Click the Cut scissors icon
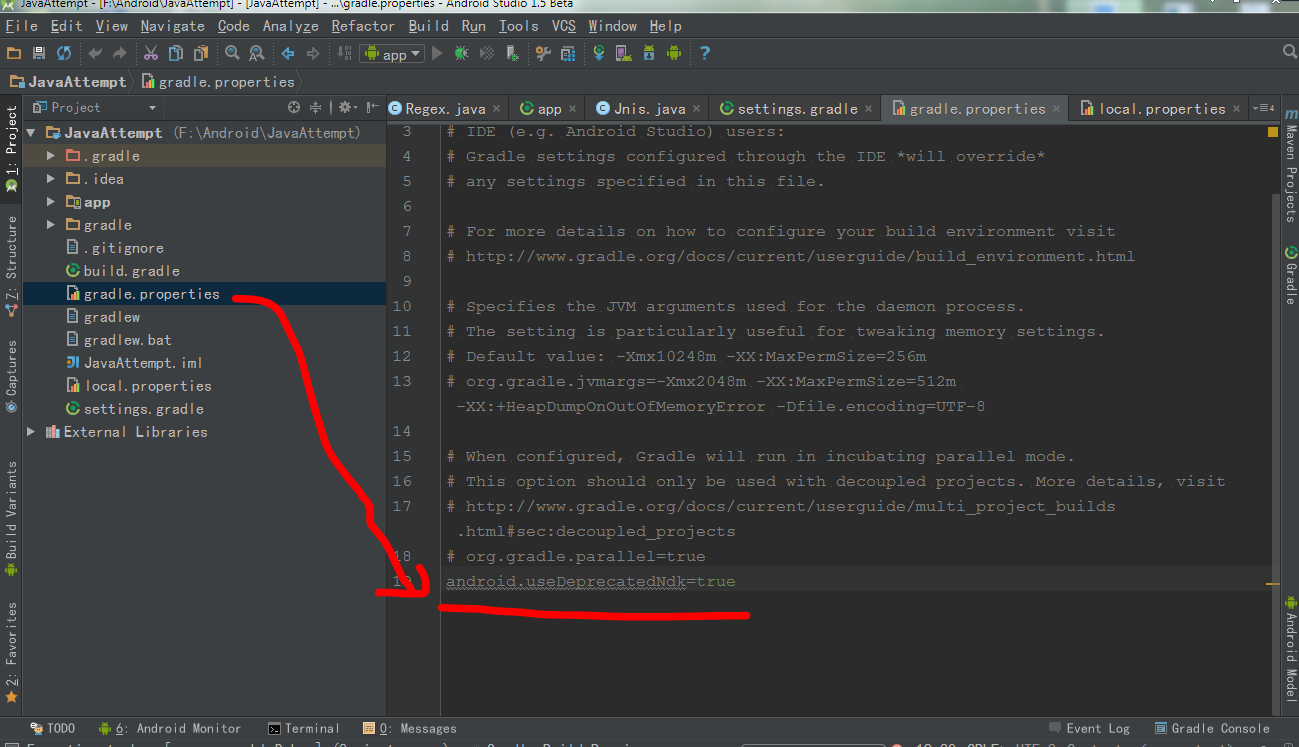This screenshot has width=1299, height=747. click(x=151, y=53)
